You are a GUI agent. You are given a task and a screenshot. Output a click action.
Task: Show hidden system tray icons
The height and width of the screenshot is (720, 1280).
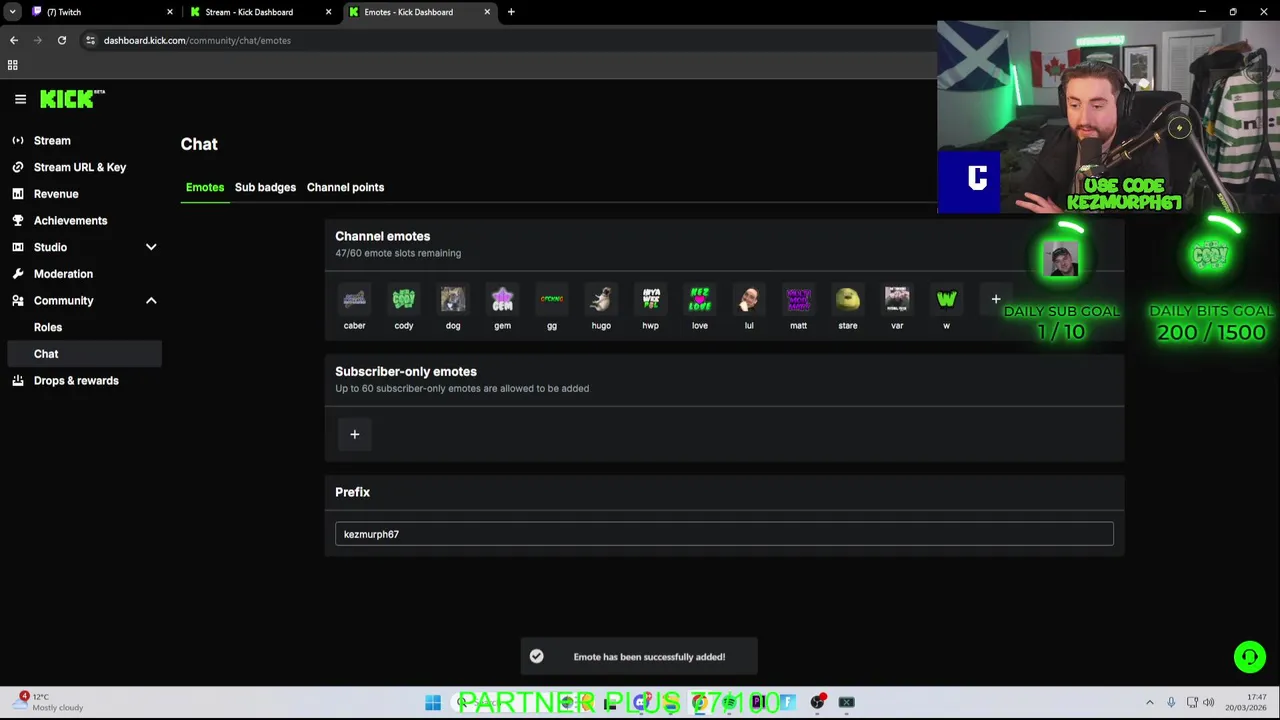tap(1149, 703)
